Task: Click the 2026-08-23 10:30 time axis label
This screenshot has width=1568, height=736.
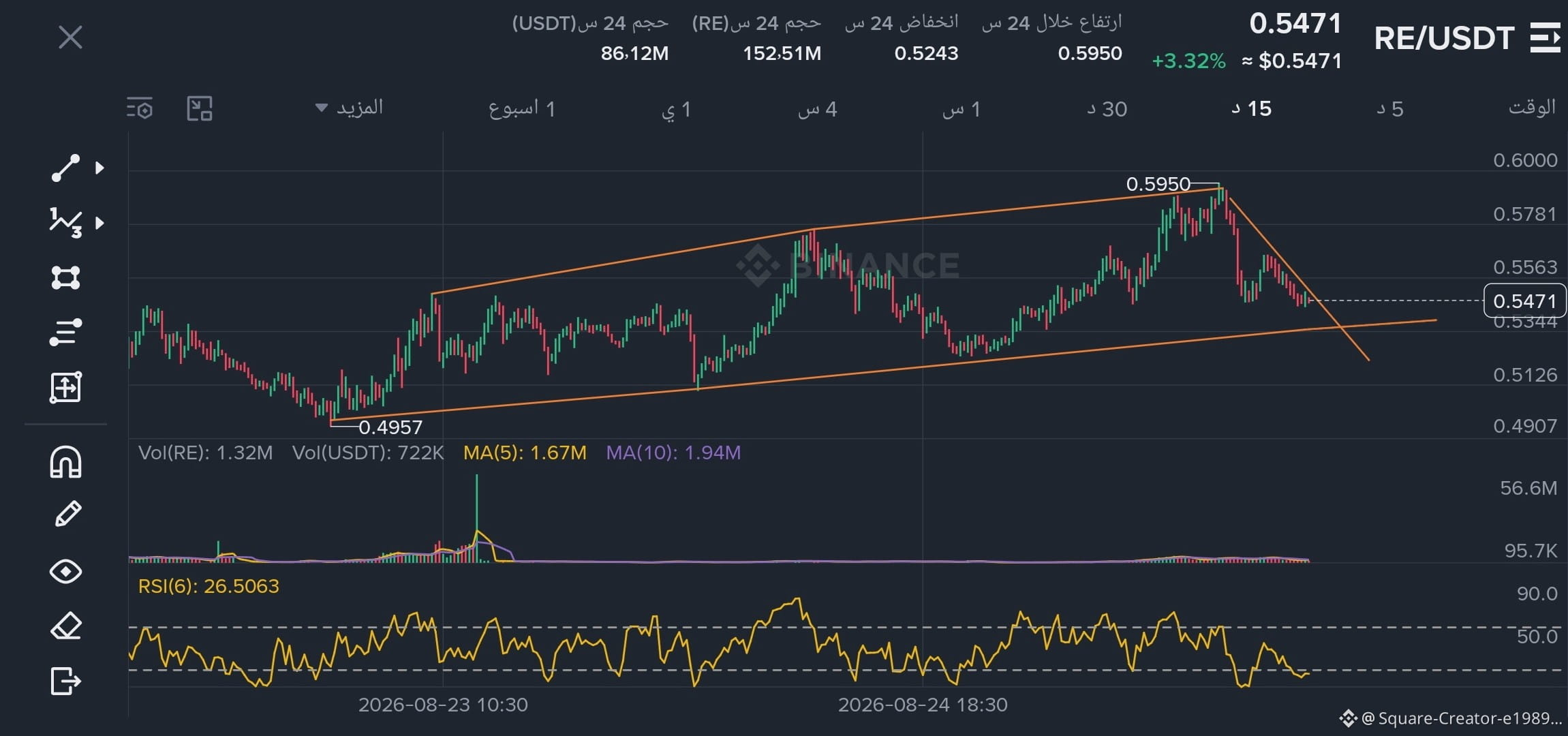Action: click(x=443, y=705)
